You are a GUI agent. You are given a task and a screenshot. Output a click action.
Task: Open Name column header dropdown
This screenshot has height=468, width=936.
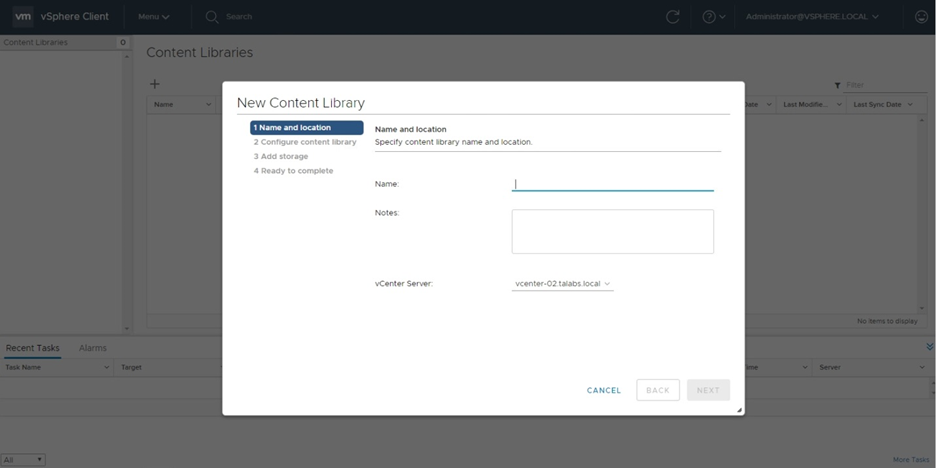tap(208, 104)
